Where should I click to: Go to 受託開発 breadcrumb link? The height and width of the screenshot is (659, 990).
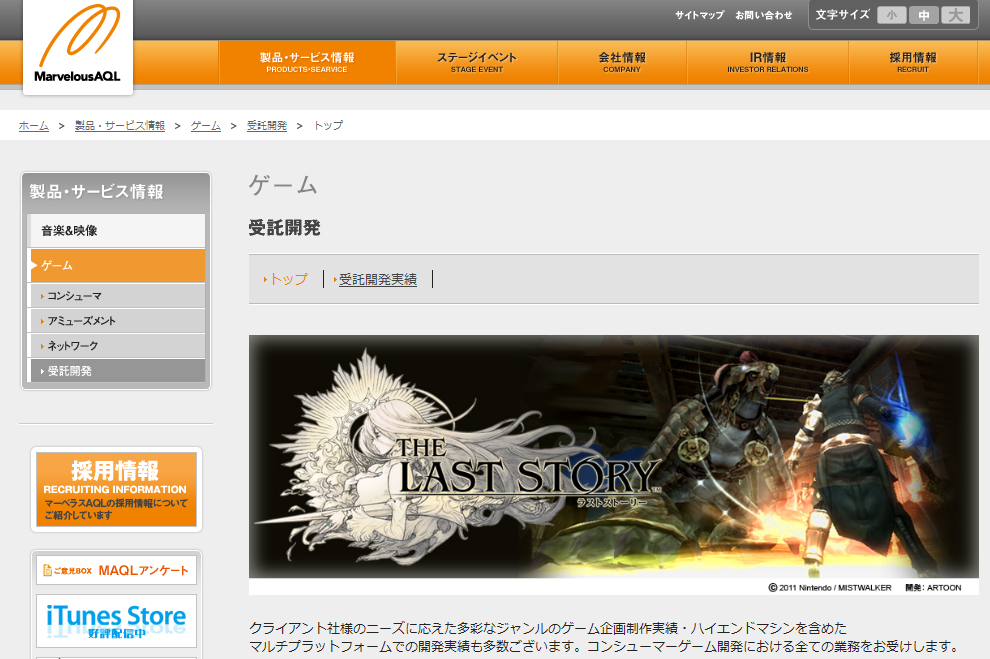pyautogui.click(x=266, y=126)
